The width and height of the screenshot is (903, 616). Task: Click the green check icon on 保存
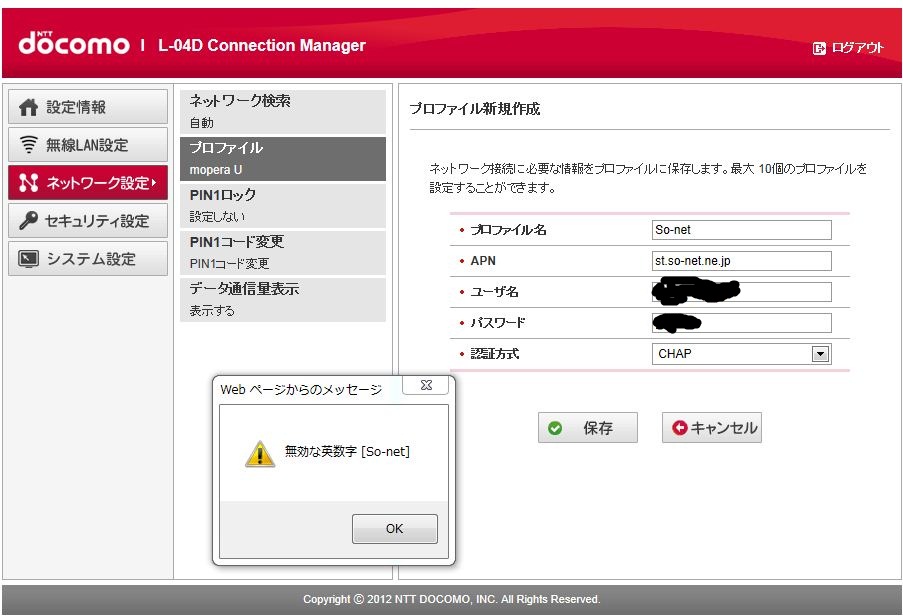click(x=555, y=428)
